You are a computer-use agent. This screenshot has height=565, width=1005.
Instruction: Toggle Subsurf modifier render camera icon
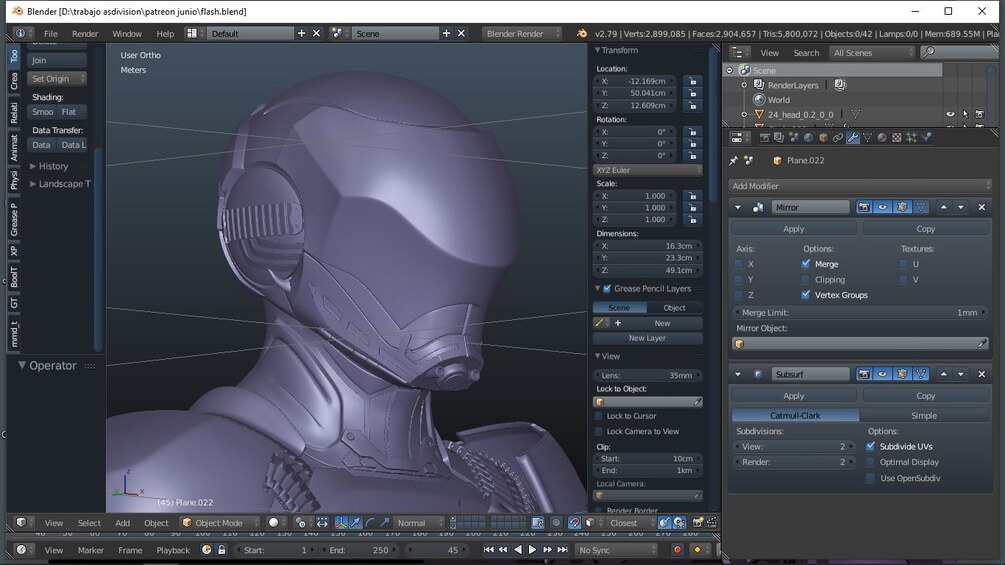click(864, 374)
